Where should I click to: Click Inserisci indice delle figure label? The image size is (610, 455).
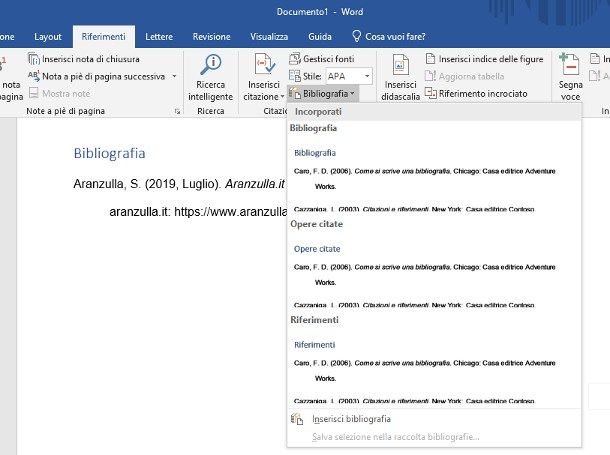click(491, 59)
